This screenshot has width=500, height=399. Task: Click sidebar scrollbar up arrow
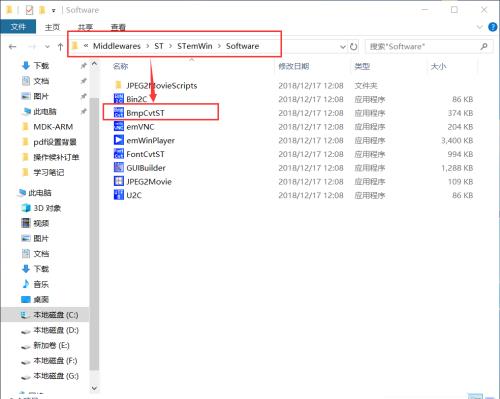(94, 63)
